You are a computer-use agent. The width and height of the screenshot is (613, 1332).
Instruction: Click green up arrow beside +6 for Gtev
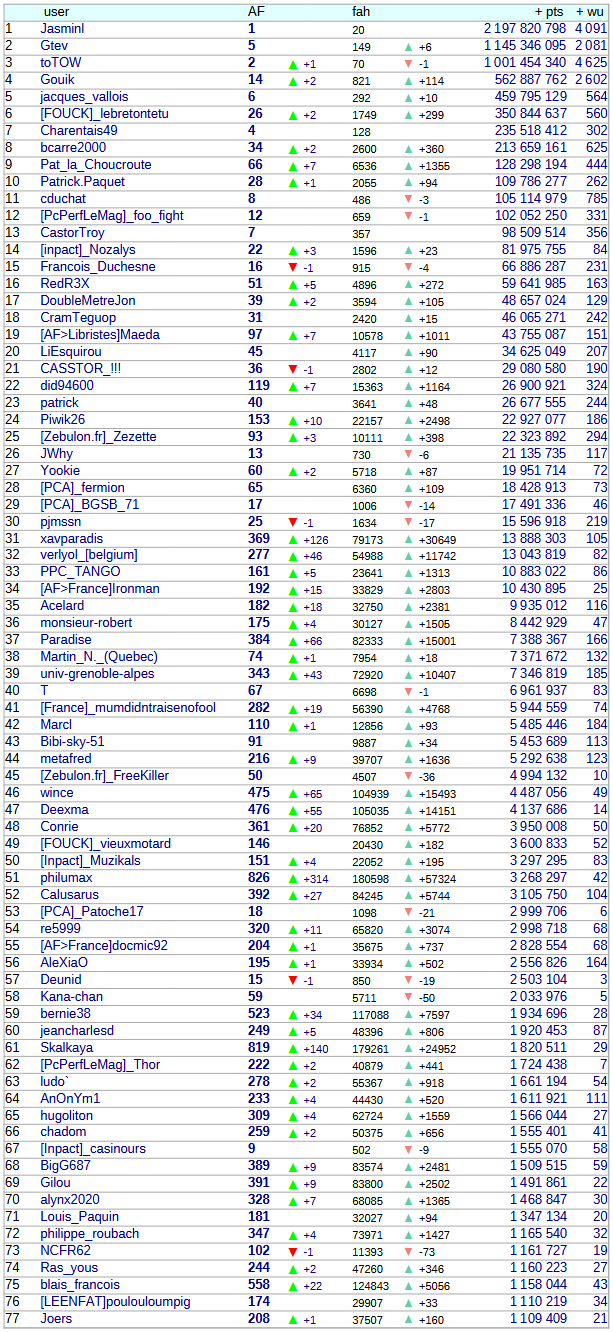408,46
